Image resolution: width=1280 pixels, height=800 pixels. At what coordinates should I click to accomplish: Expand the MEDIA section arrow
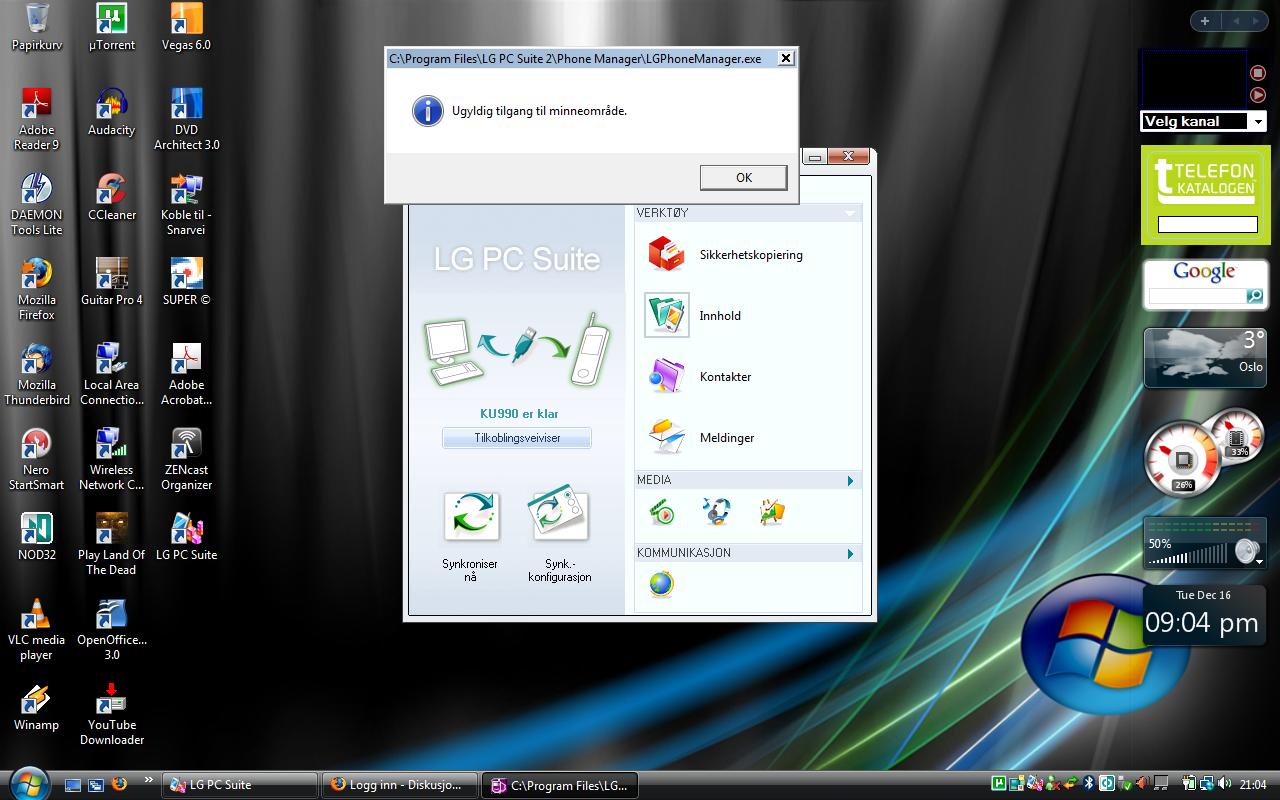[x=850, y=481]
